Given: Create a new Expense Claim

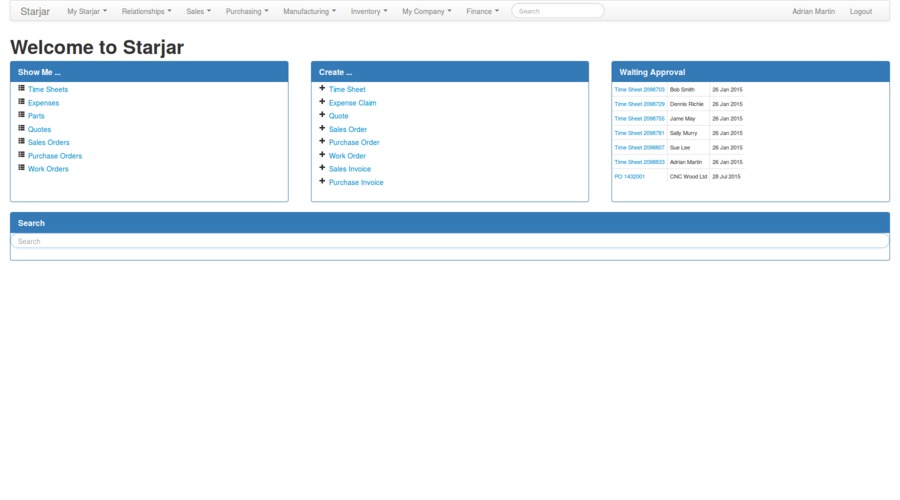Looking at the screenshot, I should tap(352, 103).
